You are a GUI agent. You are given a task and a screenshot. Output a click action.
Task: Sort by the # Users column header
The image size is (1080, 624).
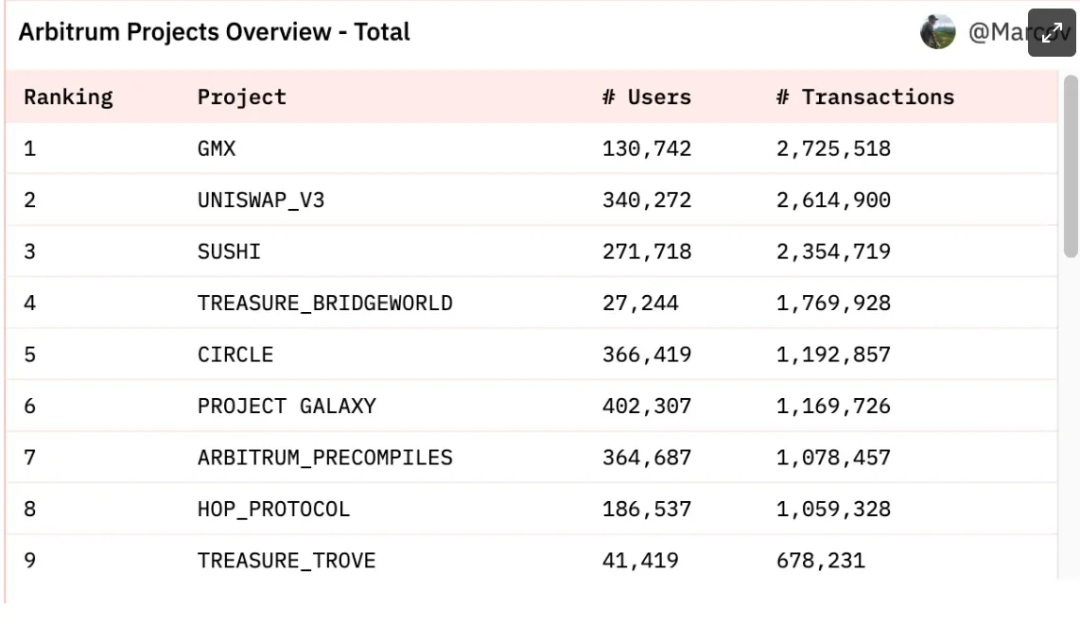(646, 97)
